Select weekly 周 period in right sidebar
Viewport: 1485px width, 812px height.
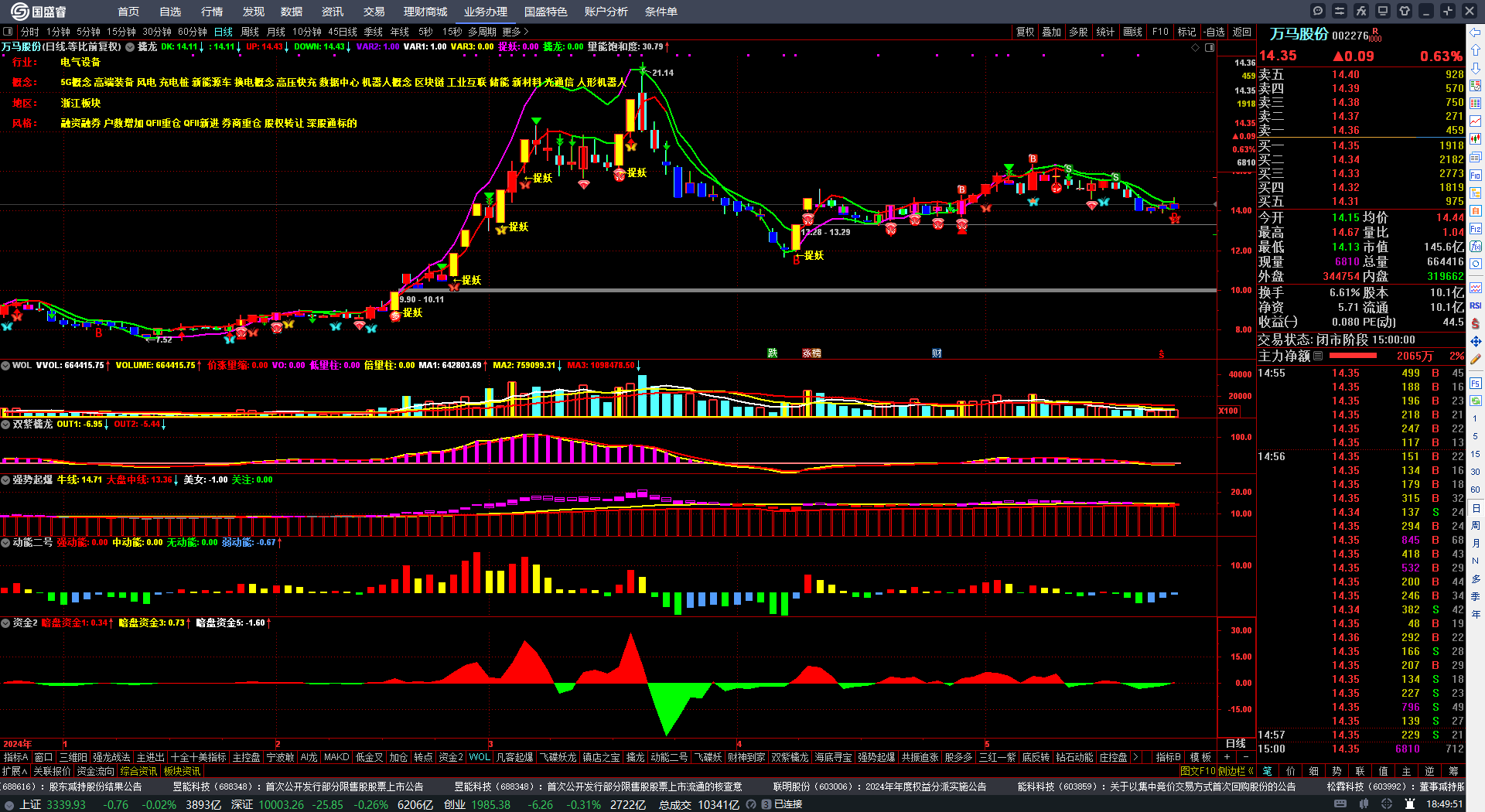point(1476,525)
